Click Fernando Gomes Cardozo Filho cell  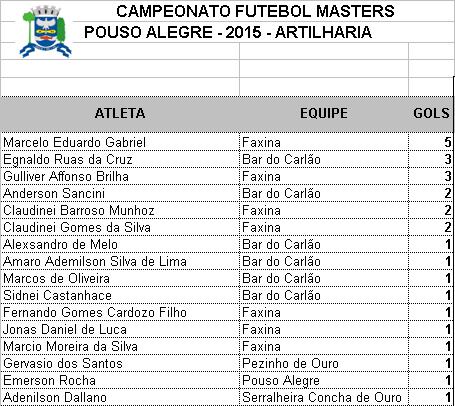pyautogui.click(x=120, y=312)
